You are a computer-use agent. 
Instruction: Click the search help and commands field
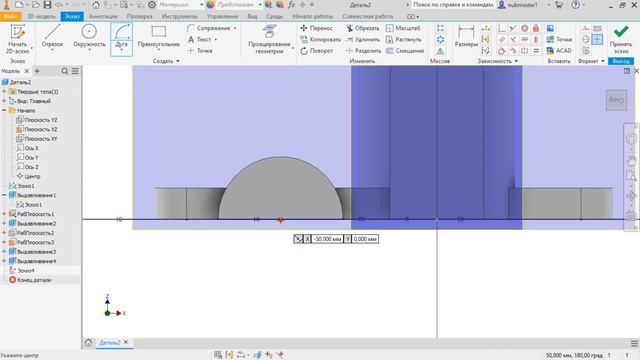coord(452,5)
